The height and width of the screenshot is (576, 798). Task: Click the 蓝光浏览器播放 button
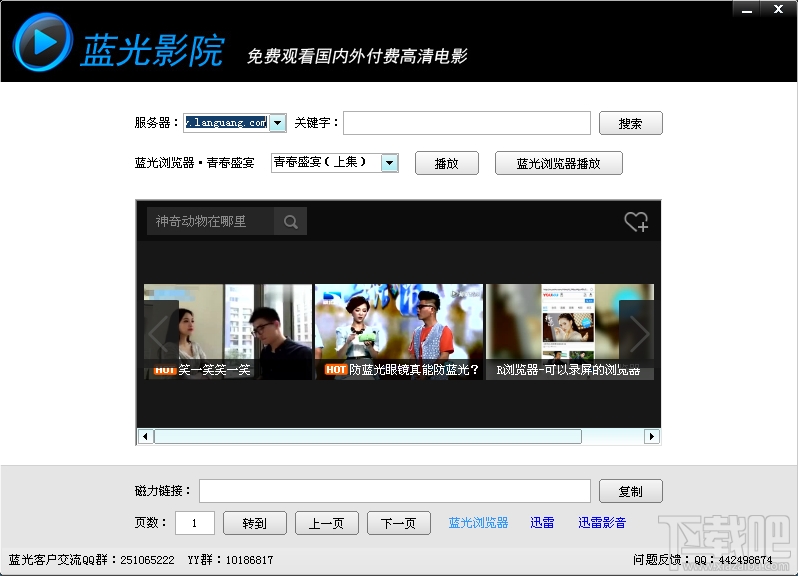558,163
